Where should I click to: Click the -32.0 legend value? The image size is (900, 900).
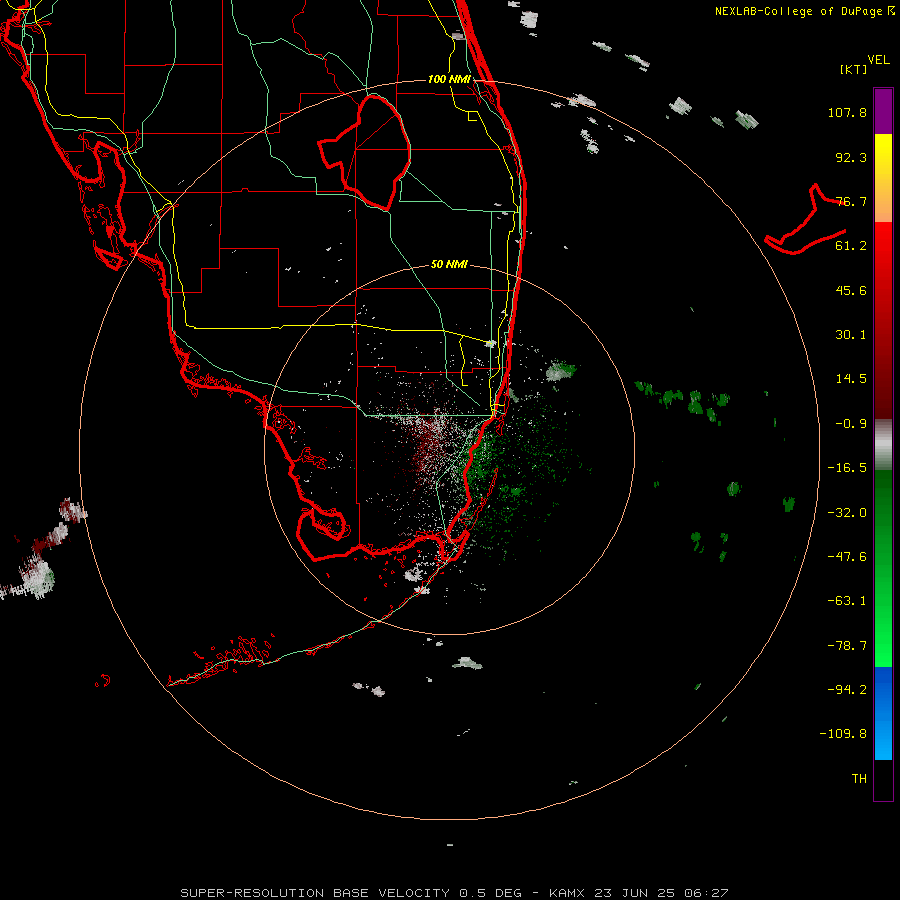tap(847, 513)
